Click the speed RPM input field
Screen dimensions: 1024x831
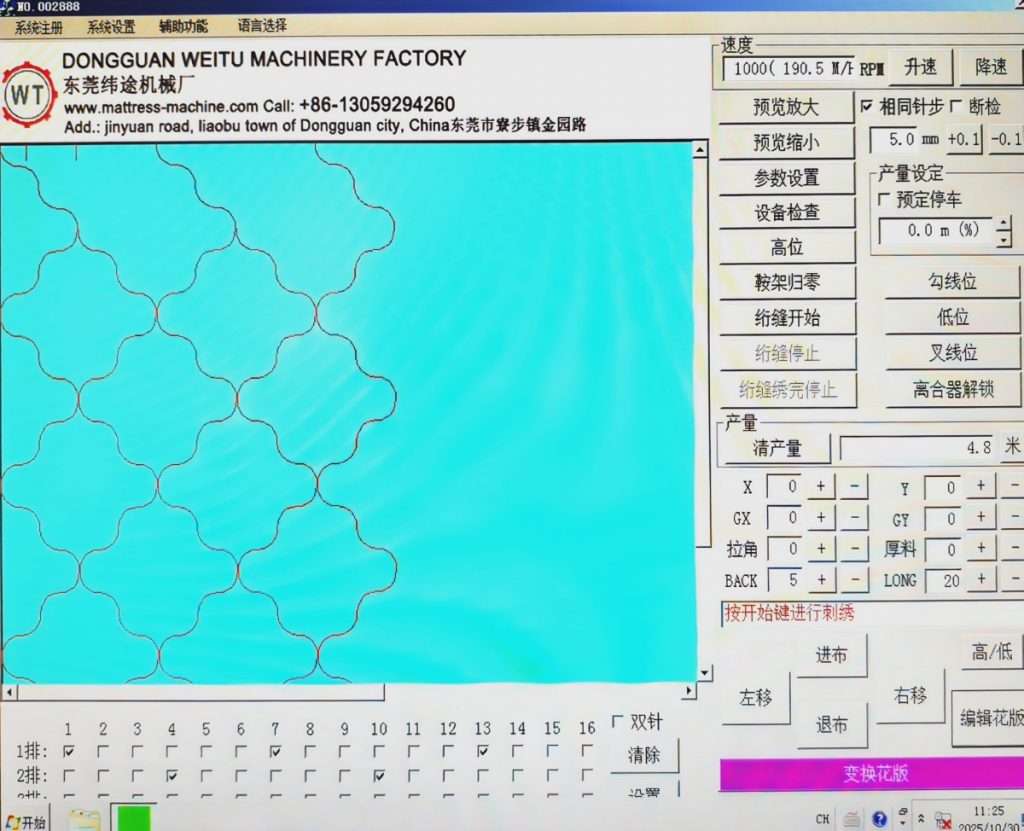click(x=788, y=68)
